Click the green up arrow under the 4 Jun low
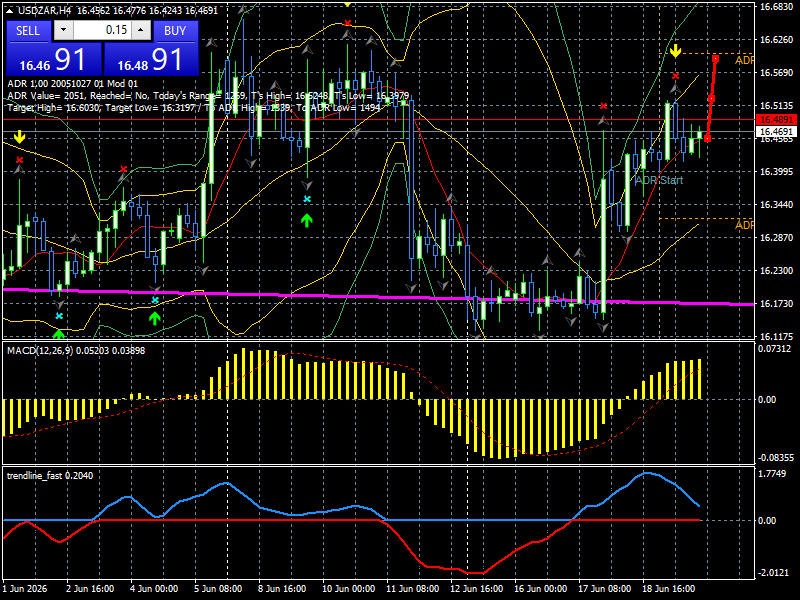The height and width of the screenshot is (600, 800). coord(155,318)
